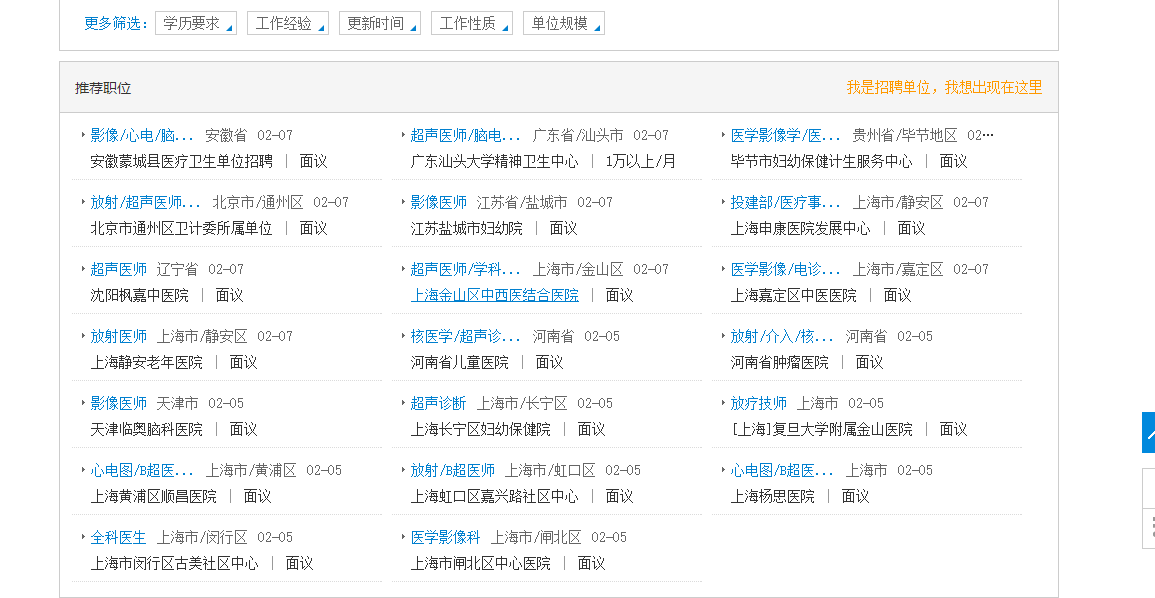
Task: Expand the 工作经验 filter options
Action: (287, 22)
